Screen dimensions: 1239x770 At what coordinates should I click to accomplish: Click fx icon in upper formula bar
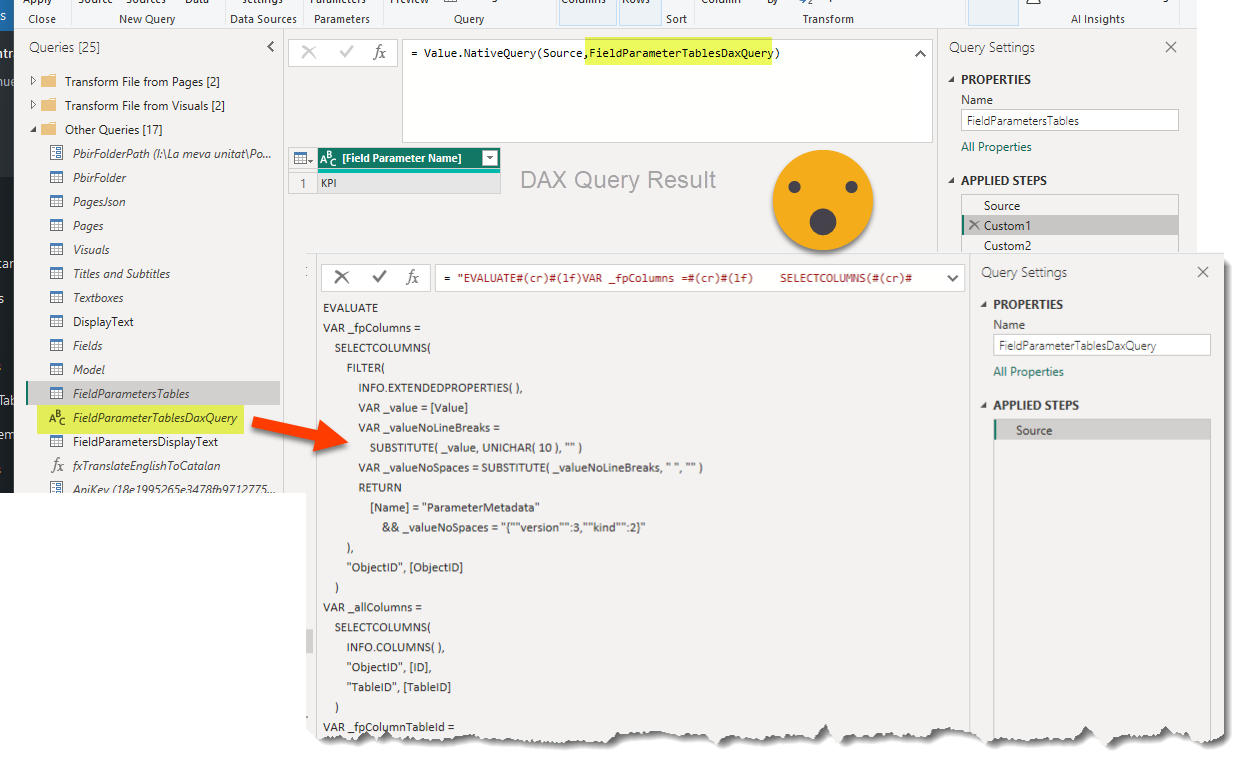[x=379, y=53]
